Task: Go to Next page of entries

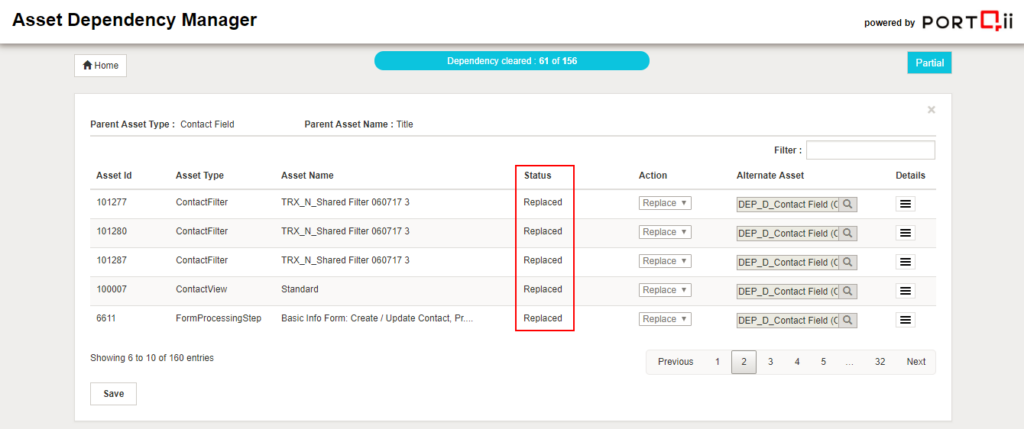Action: 915,362
